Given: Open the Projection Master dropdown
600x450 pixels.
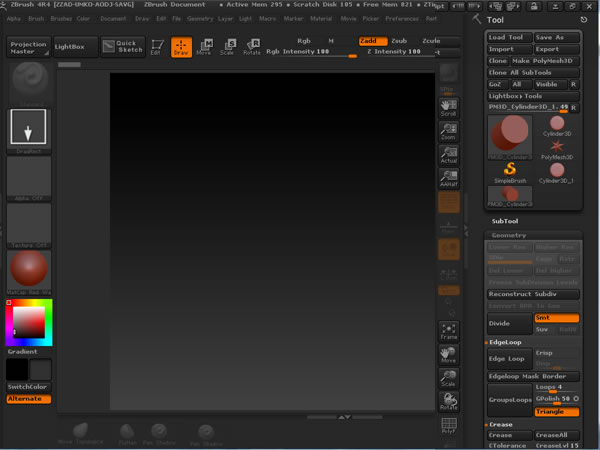Looking at the screenshot, I should pyautogui.click(x=29, y=47).
